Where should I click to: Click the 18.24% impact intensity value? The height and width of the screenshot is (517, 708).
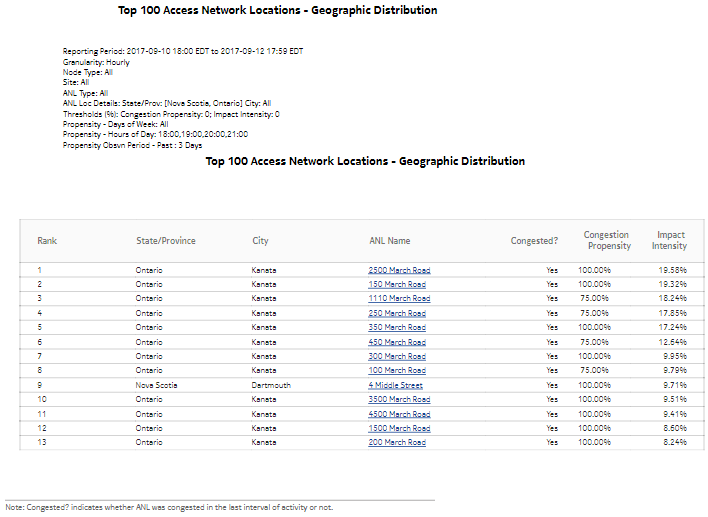click(x=672, y=298)
